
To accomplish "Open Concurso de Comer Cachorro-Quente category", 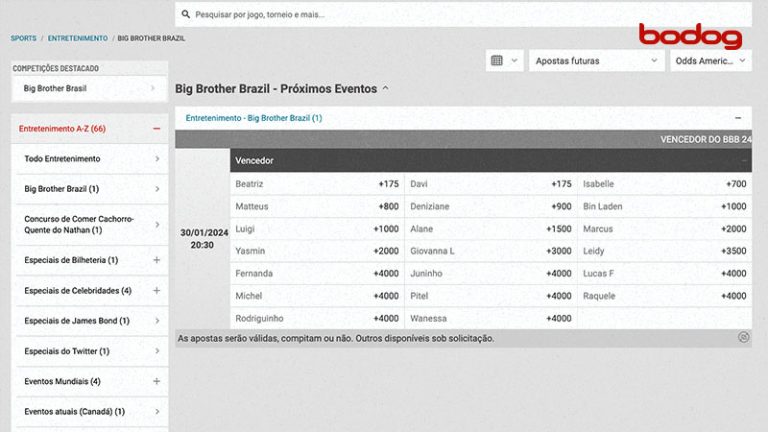I will [x=90, y=224].
